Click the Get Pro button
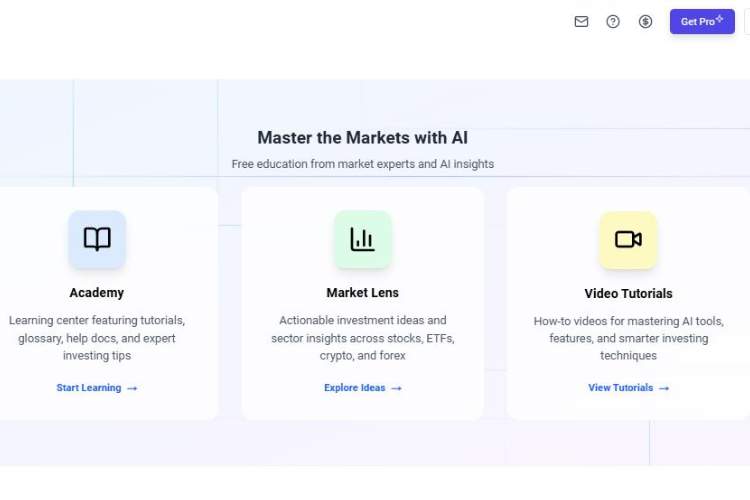Image resolution: width=750 pixels, height=500 pixels. click(x=701, y=21)
